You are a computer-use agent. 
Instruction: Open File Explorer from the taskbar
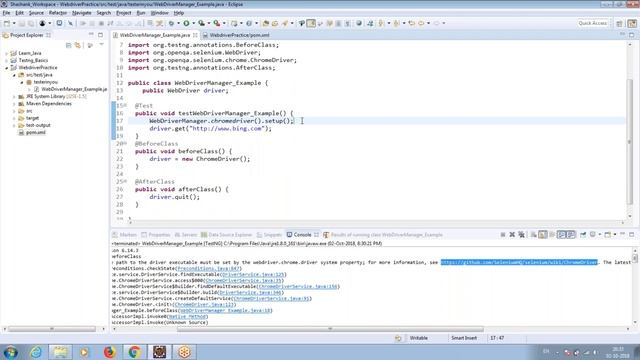pyautogui.click(x=60, y=352)
